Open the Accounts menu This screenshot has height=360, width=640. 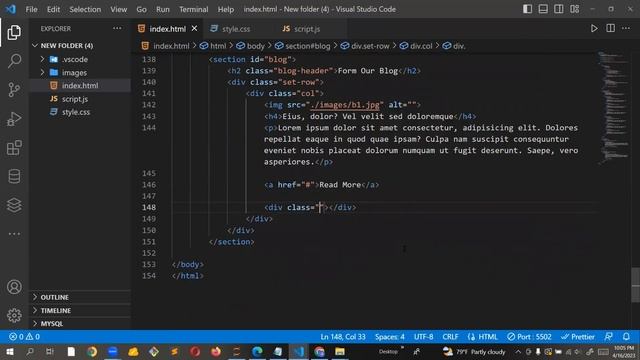[x=14, y=287]
